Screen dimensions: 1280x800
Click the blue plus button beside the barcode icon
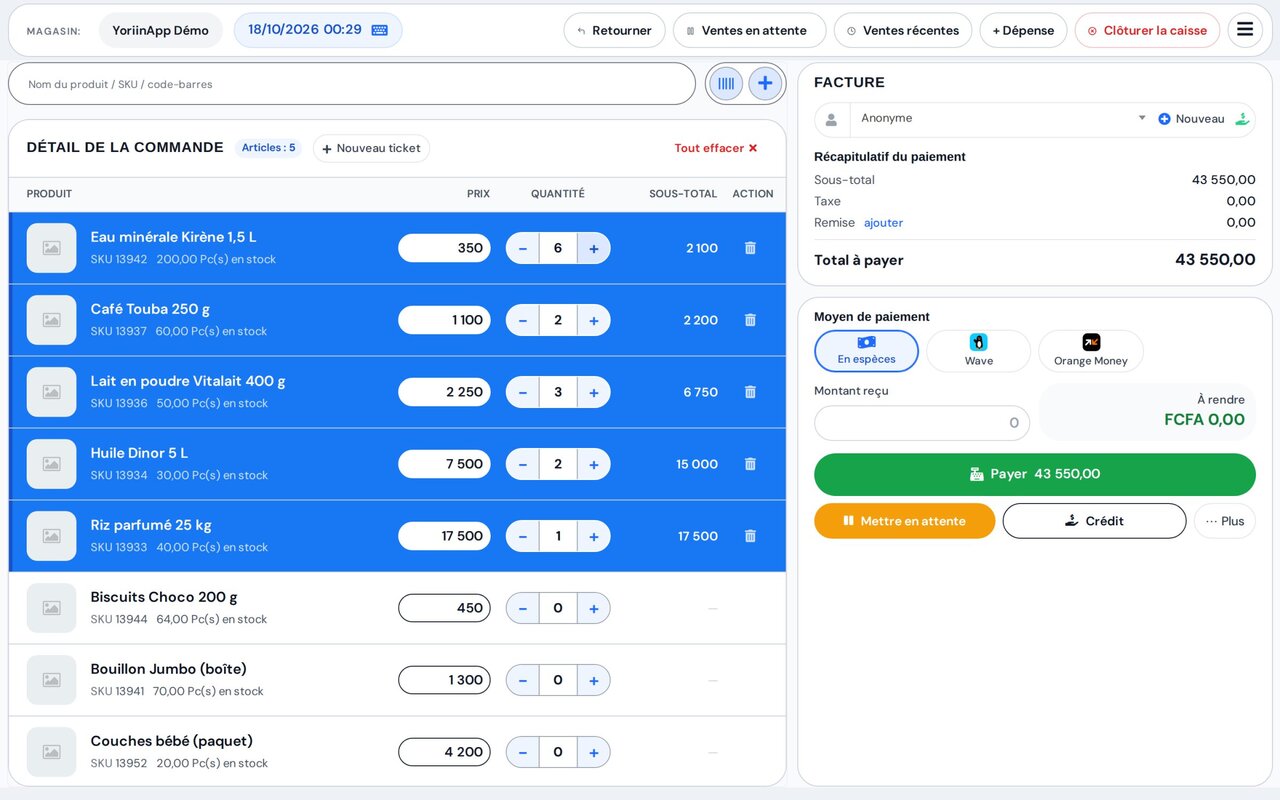click(765, 84)
